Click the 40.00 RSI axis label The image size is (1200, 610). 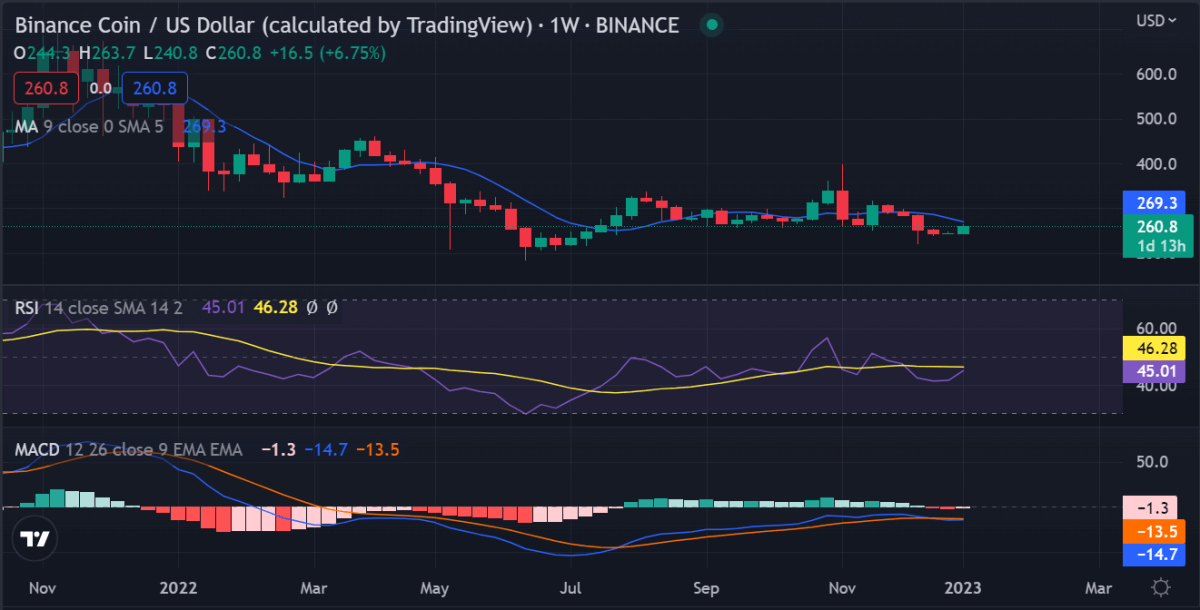[x=1154, y=388]
